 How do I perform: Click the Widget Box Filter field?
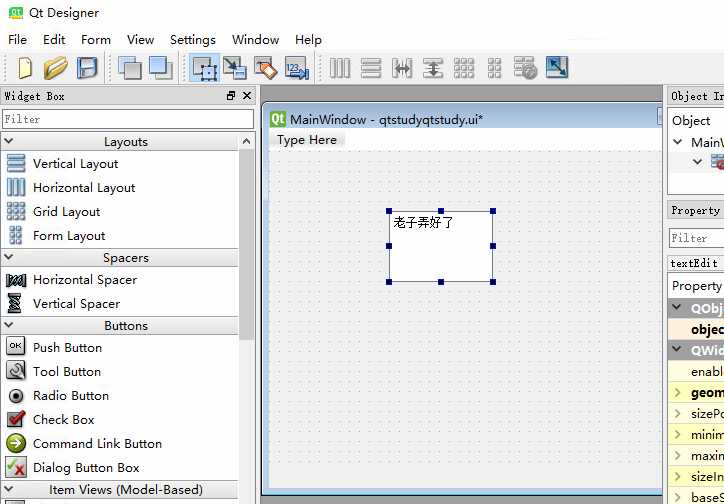128,119
